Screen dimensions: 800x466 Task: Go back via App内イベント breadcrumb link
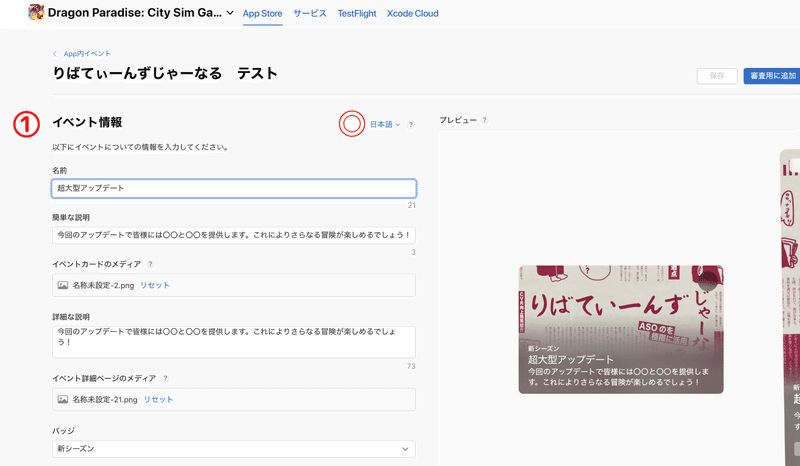tap(87, 54)
